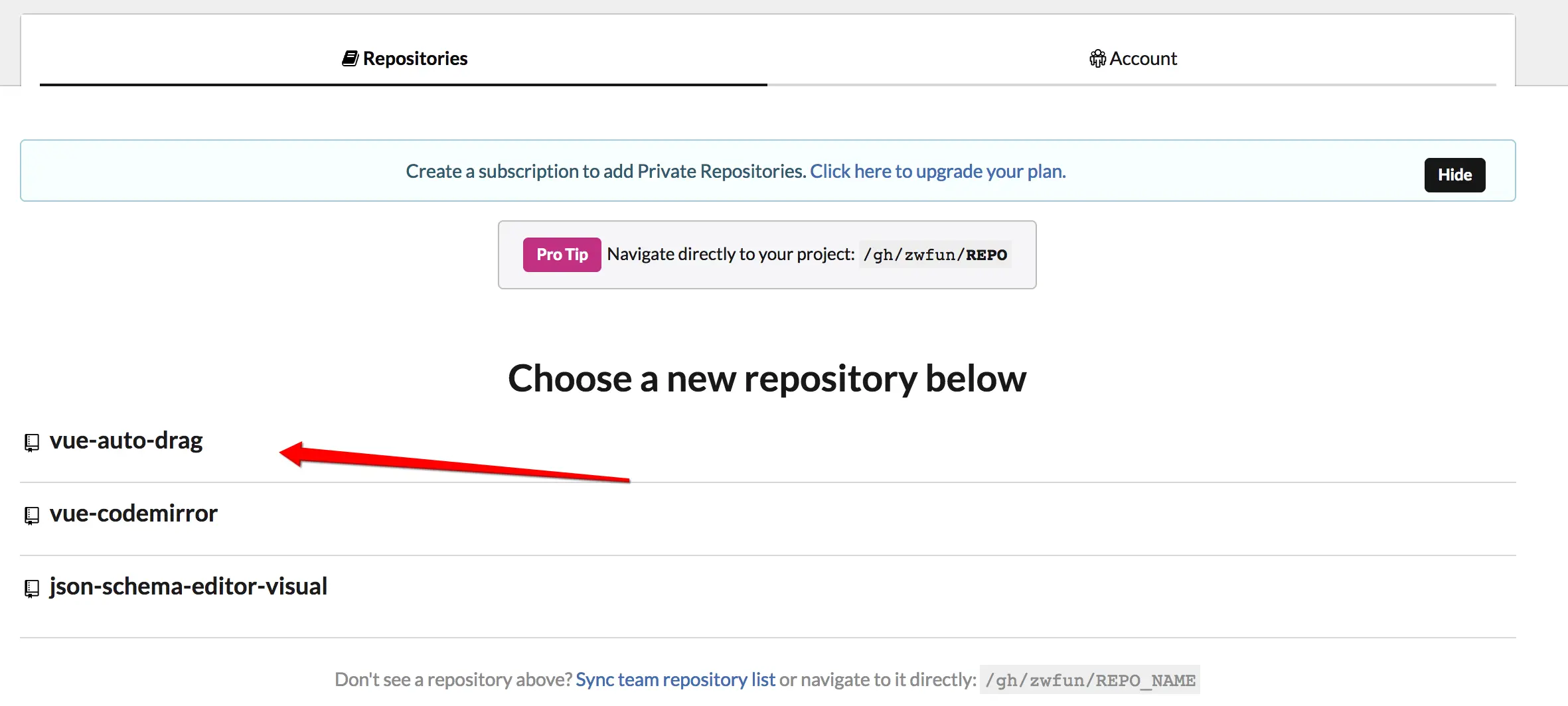The image size is (1568, 706).
Task: Open the Sync team repository list link
Action: [x=674, y=679]
